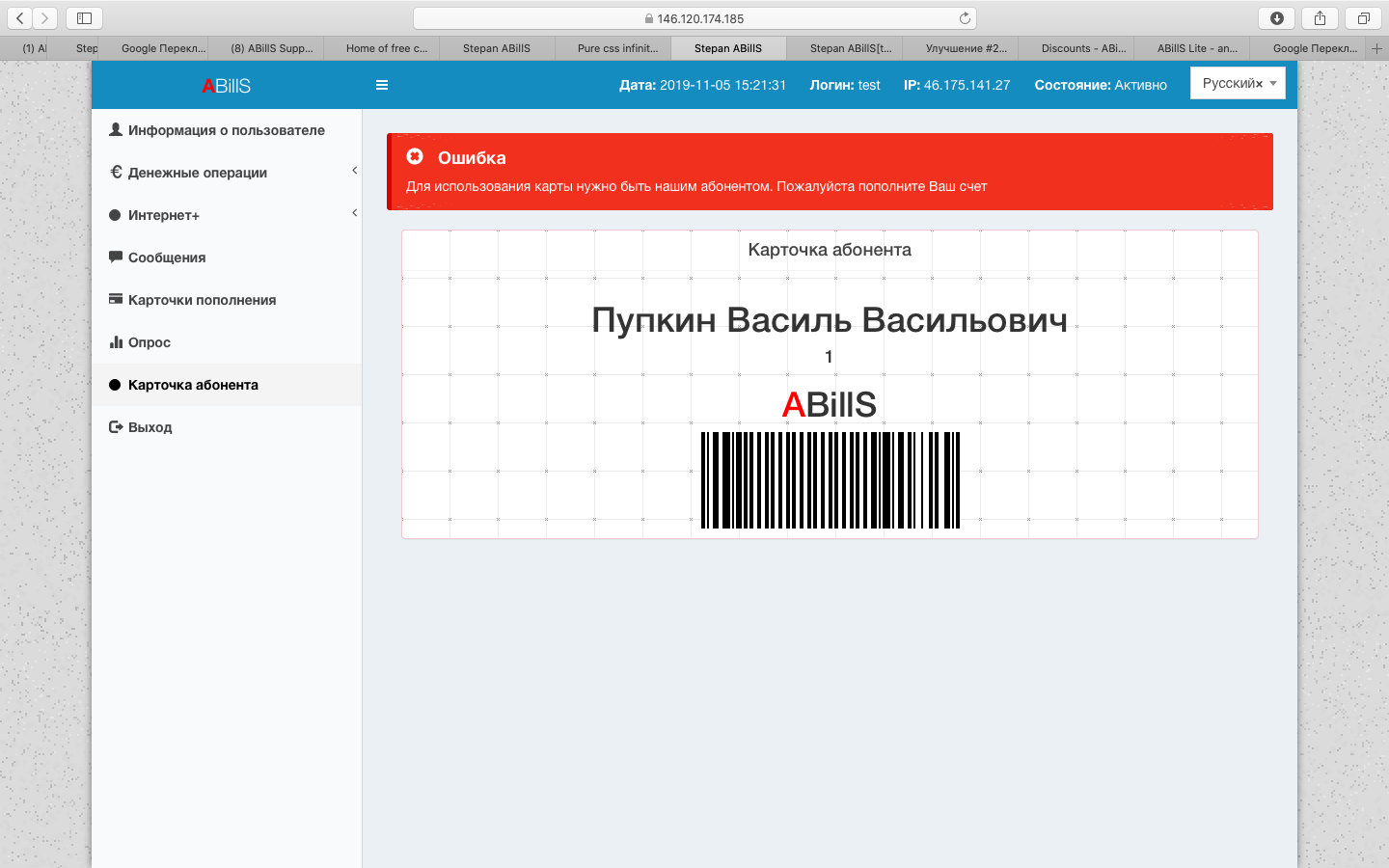Click the ABillS logo in header

pos(226,86)
